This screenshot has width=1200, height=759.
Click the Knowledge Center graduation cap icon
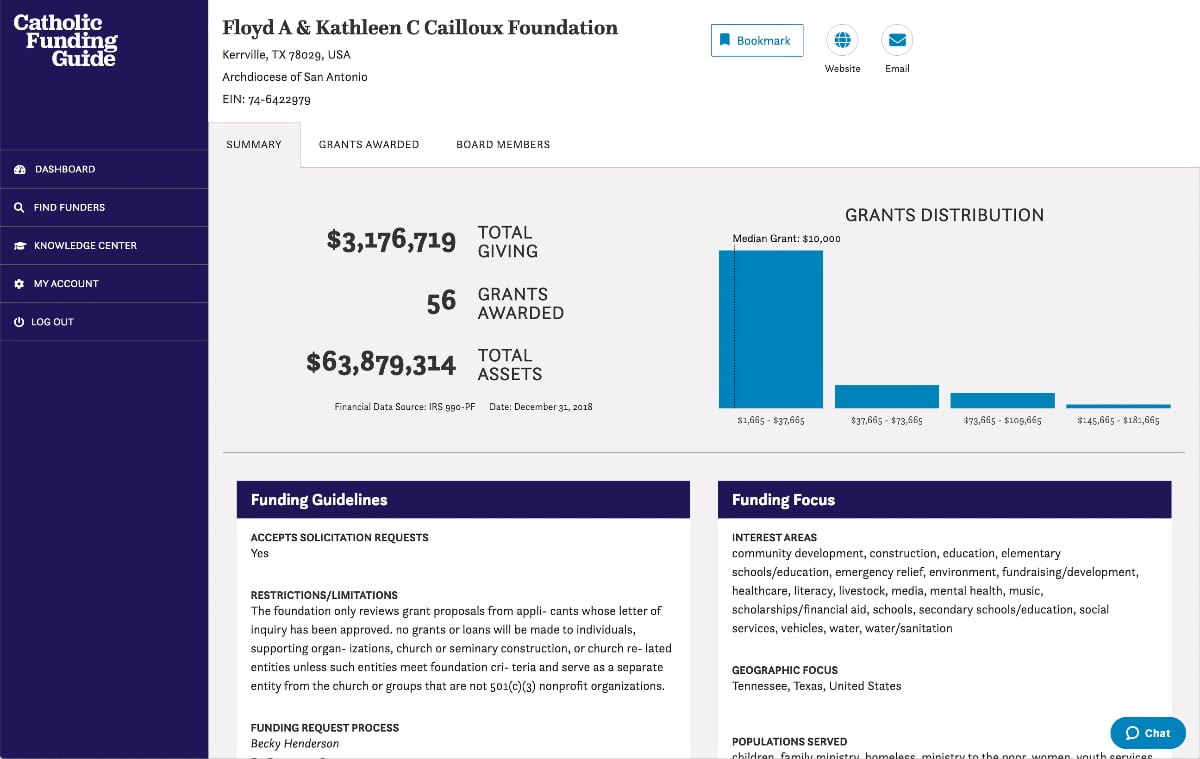[19, 245]
